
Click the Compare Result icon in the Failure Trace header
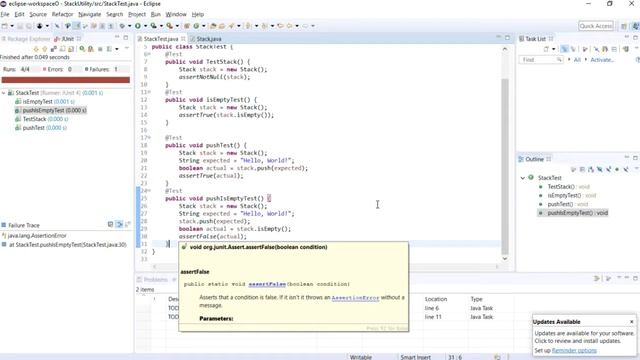point(128,224)
